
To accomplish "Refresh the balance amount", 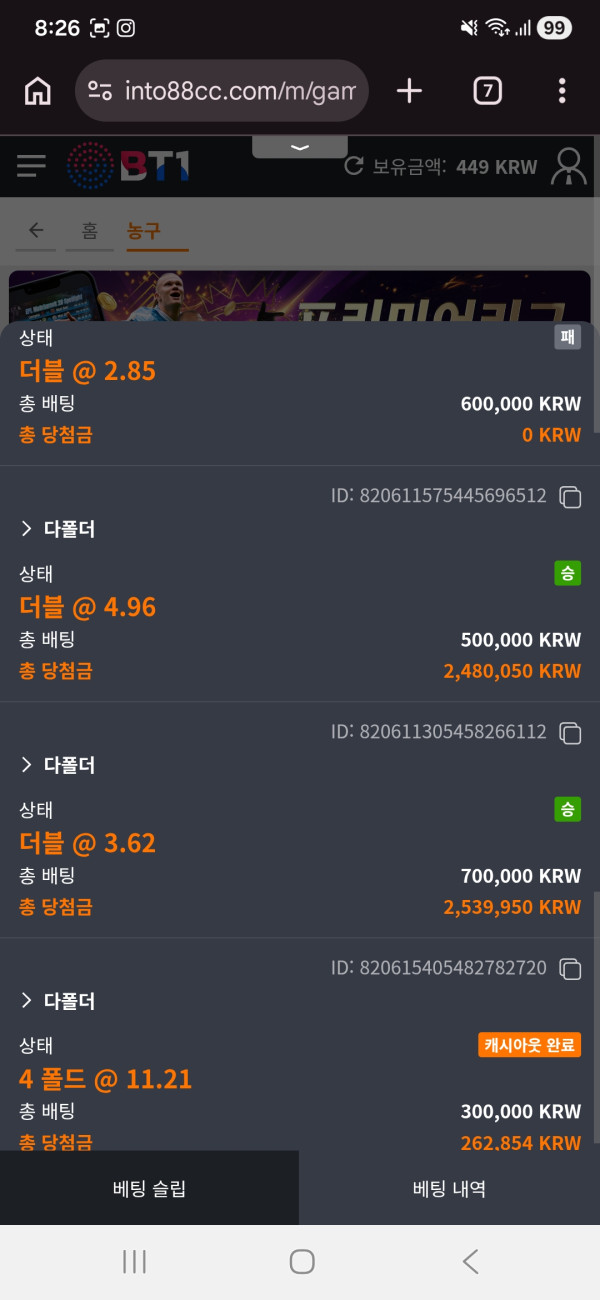I will 353,166.
